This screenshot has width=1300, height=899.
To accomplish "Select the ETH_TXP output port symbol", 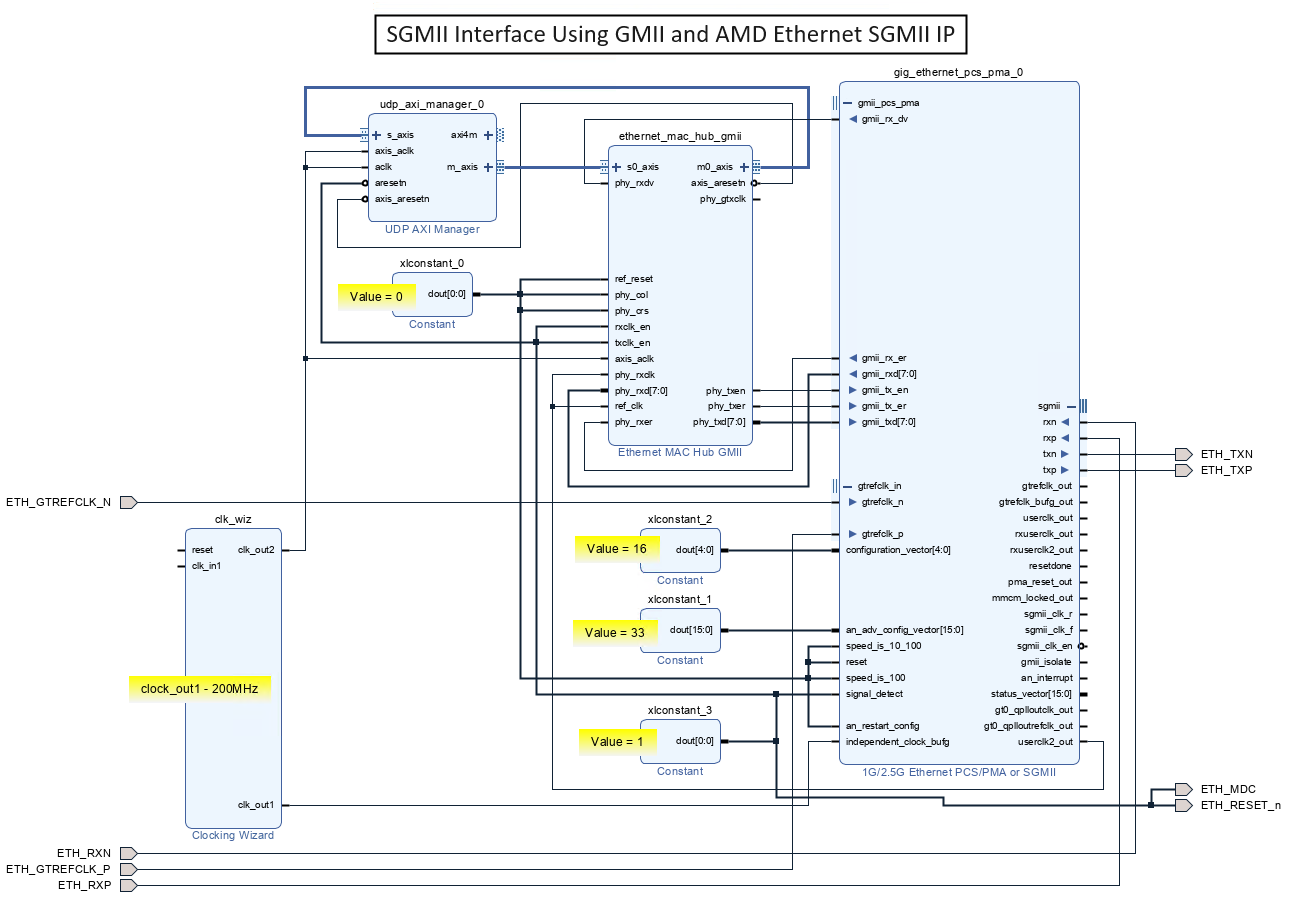I will 1184,470.
